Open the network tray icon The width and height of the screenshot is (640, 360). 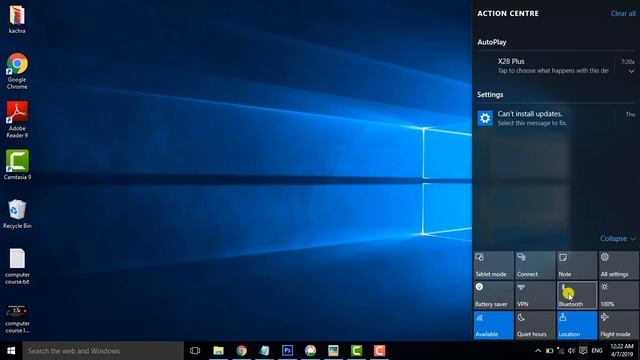(x=560, y=351)
